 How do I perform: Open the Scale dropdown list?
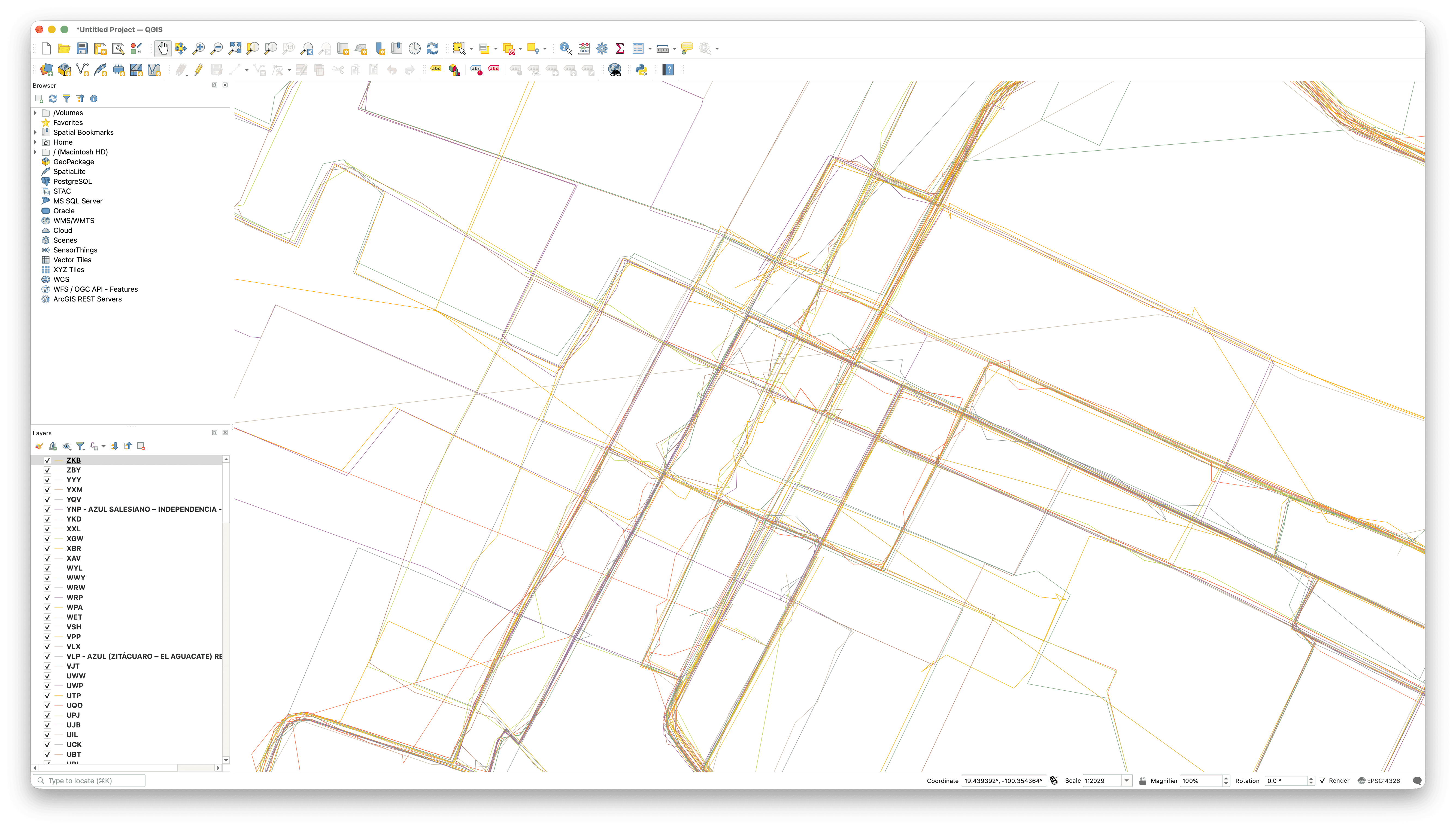[1126, 781]
